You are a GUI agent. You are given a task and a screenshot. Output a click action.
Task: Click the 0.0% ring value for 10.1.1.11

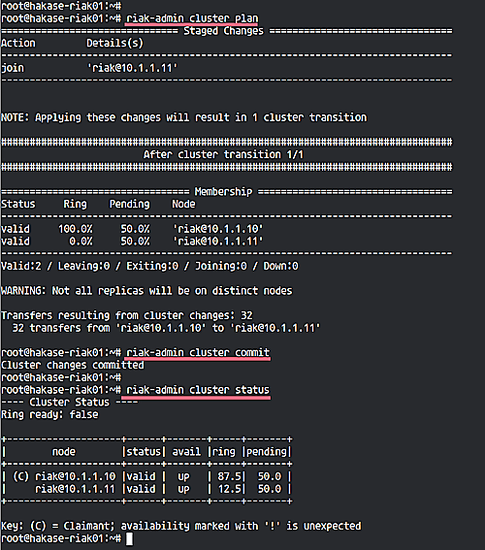[81, 241]
